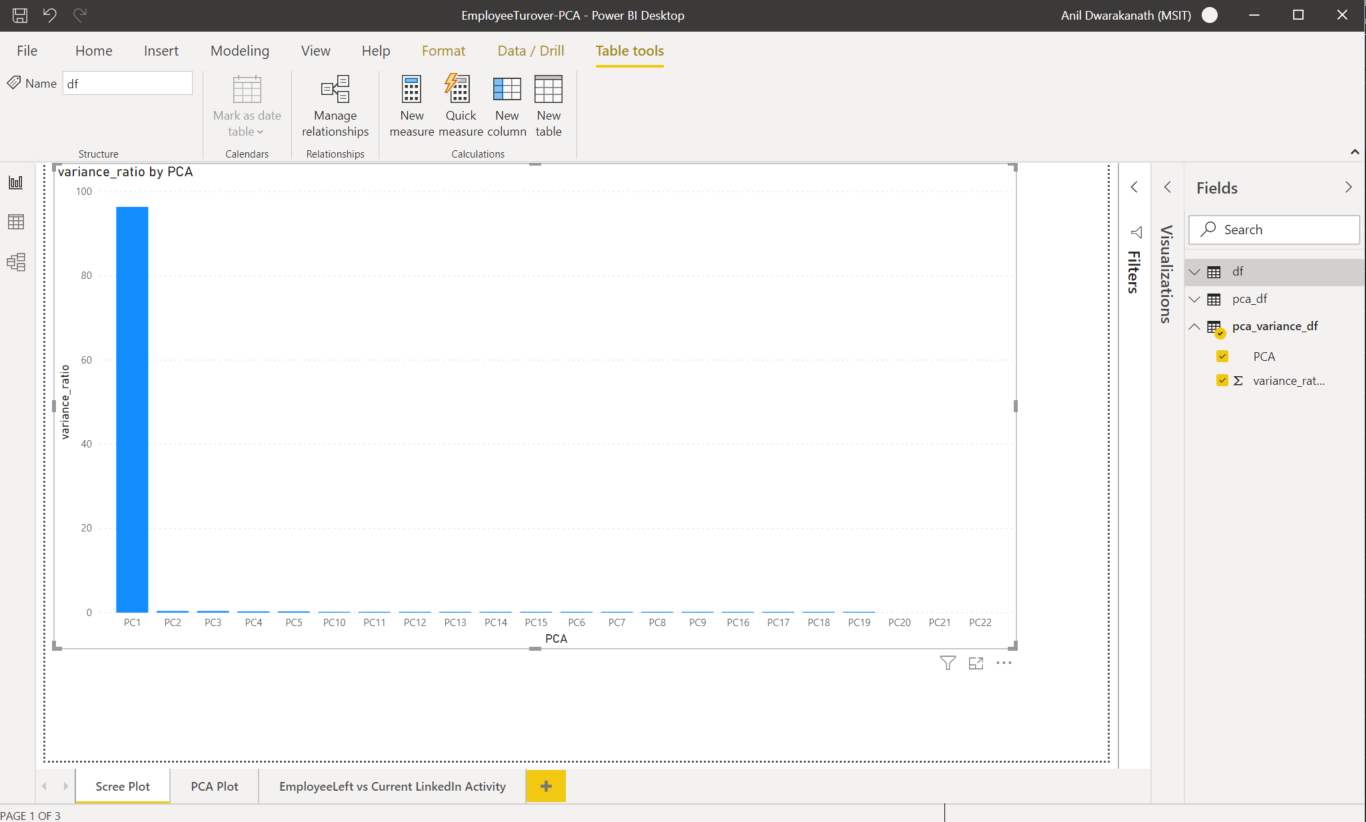Open the Insert ribbon tab
The height and width of the screenshot is (822, 1366).
(161, 51)
